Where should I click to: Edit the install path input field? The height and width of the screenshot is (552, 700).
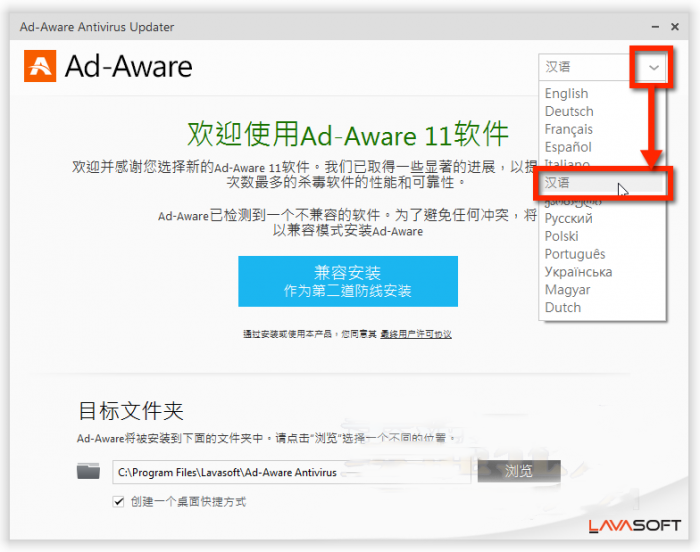(292, 472)
